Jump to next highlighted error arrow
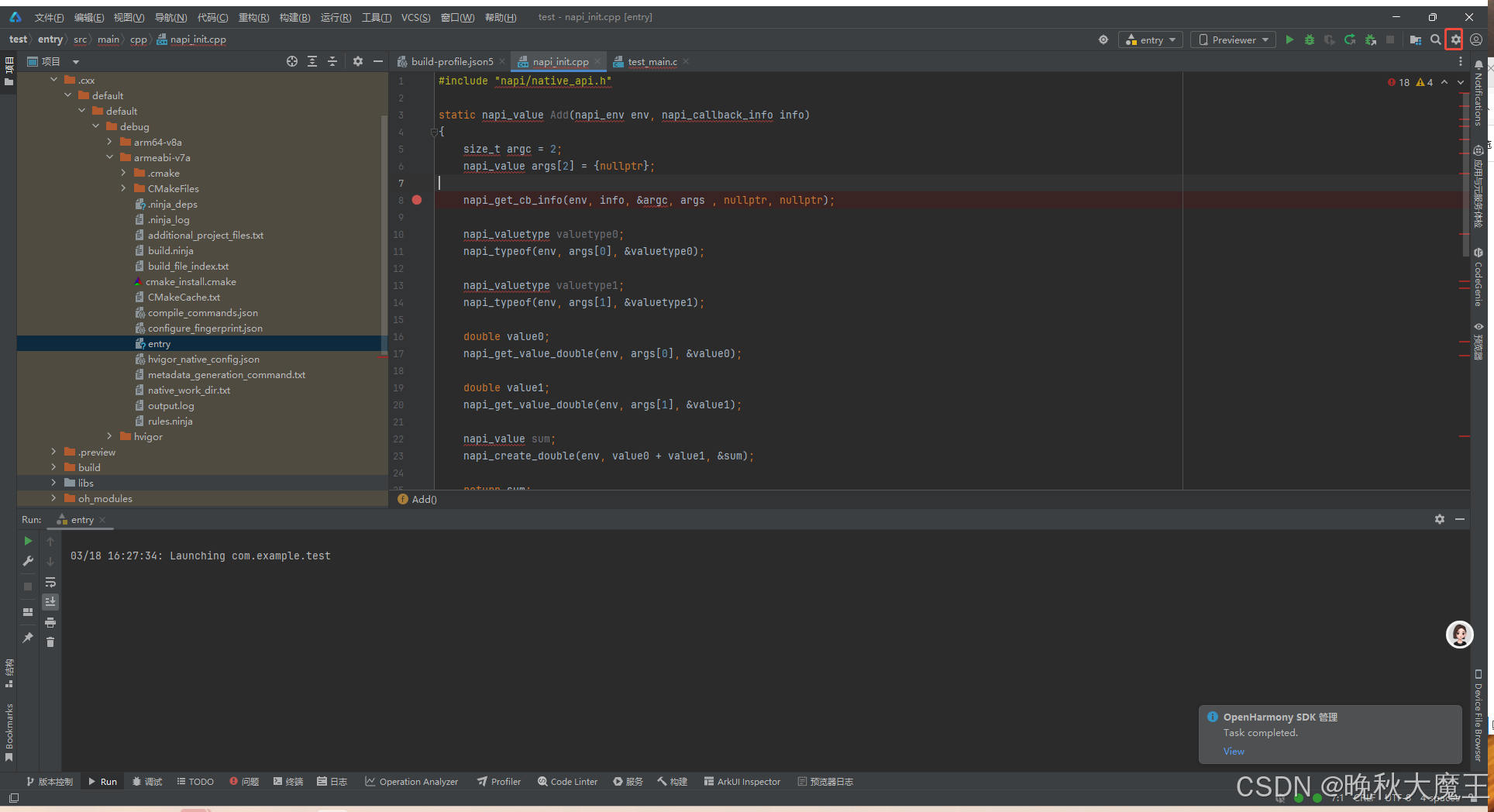Viewport: 1494px width, 812px height. (1461, 82)
